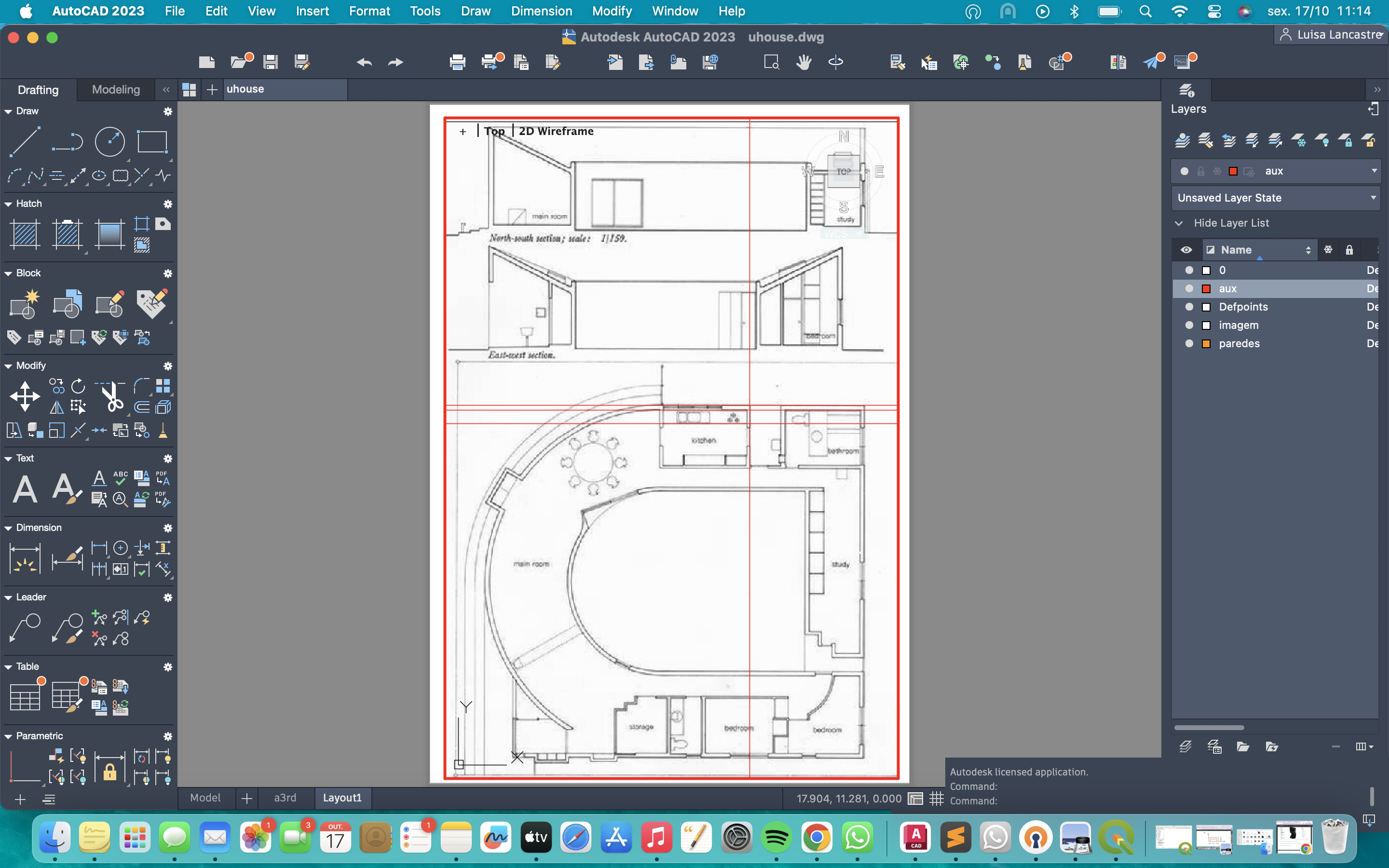Toggle visibility of imagem layer

1189,325
